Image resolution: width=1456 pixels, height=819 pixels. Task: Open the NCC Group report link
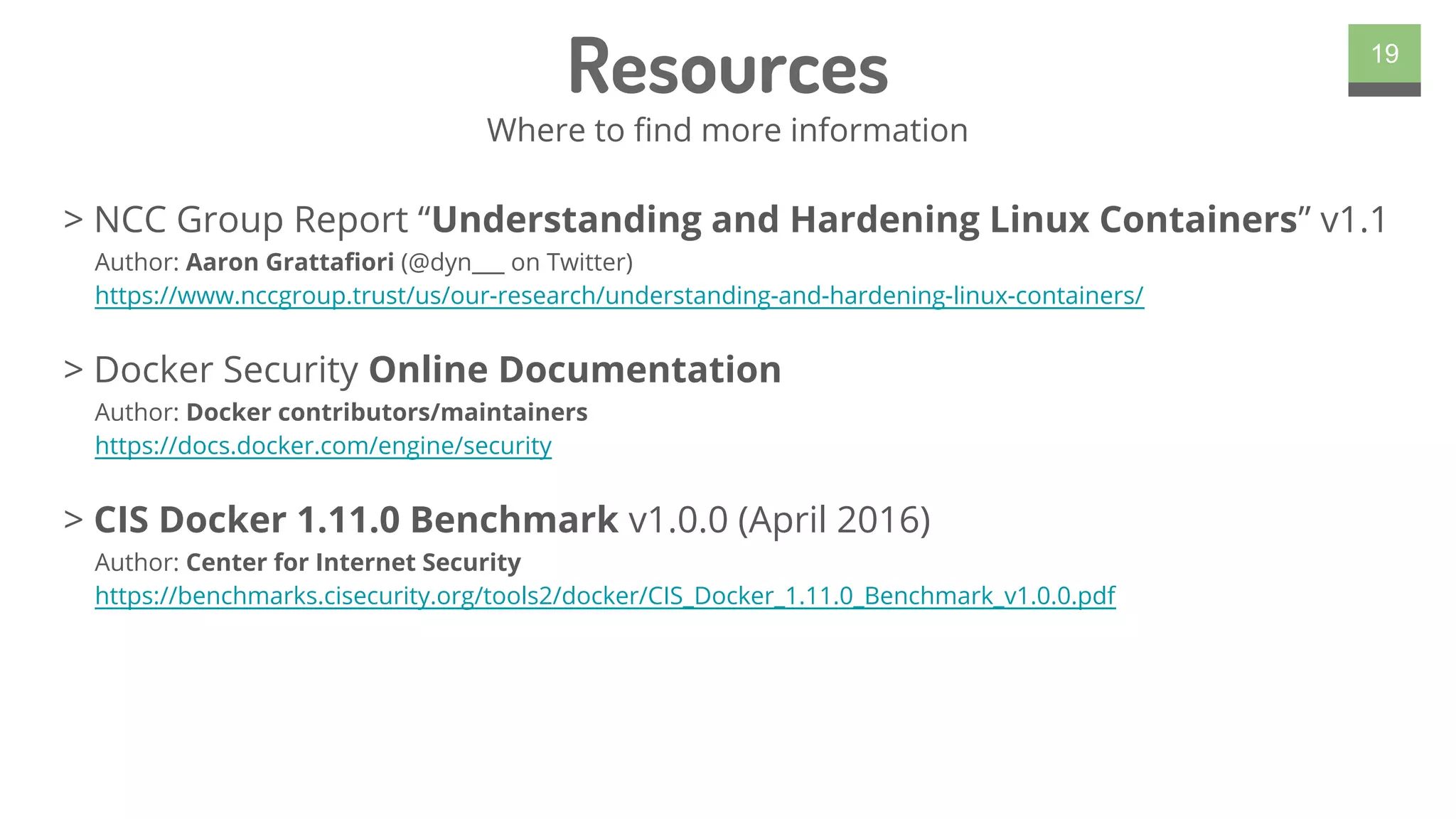point(619,295)
